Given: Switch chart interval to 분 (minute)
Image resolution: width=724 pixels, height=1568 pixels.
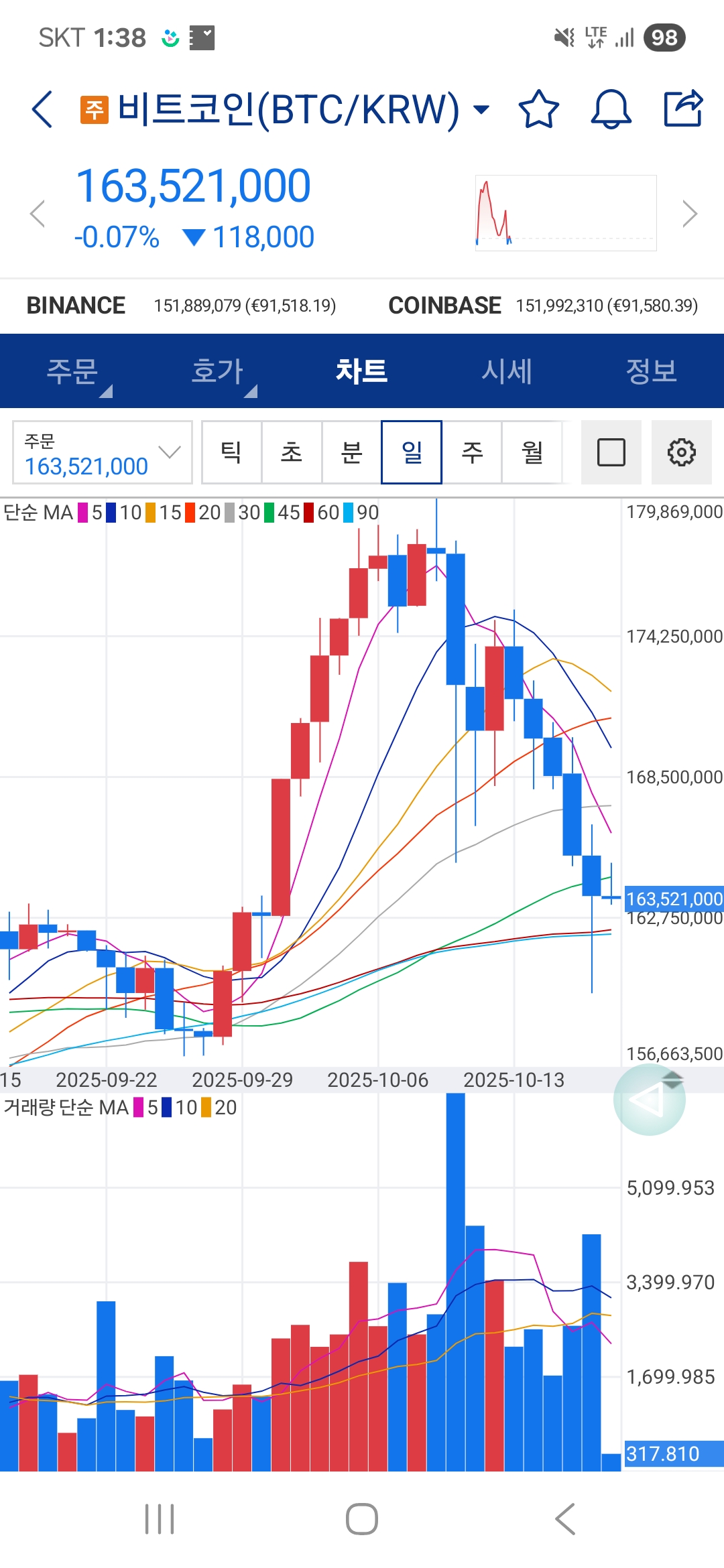Looking at the screenshot, I should click(x=351, y=452).
